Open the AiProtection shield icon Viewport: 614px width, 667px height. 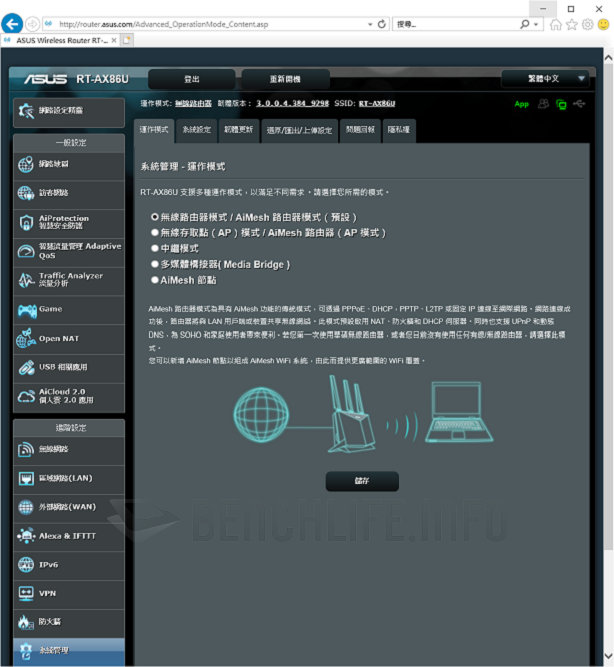point(26,222)
